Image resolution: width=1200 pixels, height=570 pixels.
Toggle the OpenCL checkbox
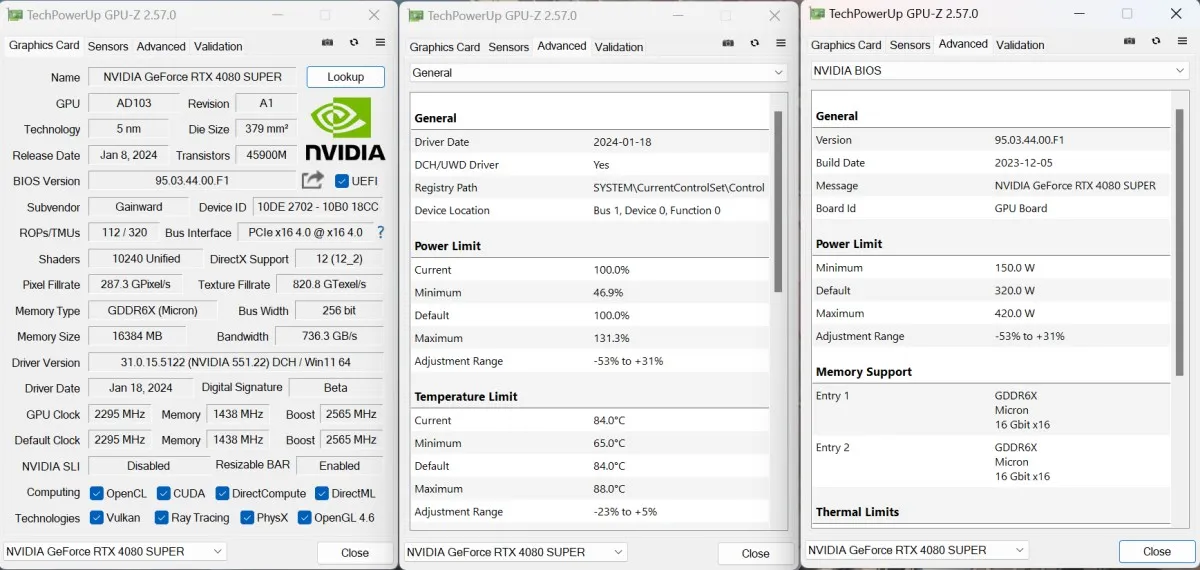click(97, 493)
